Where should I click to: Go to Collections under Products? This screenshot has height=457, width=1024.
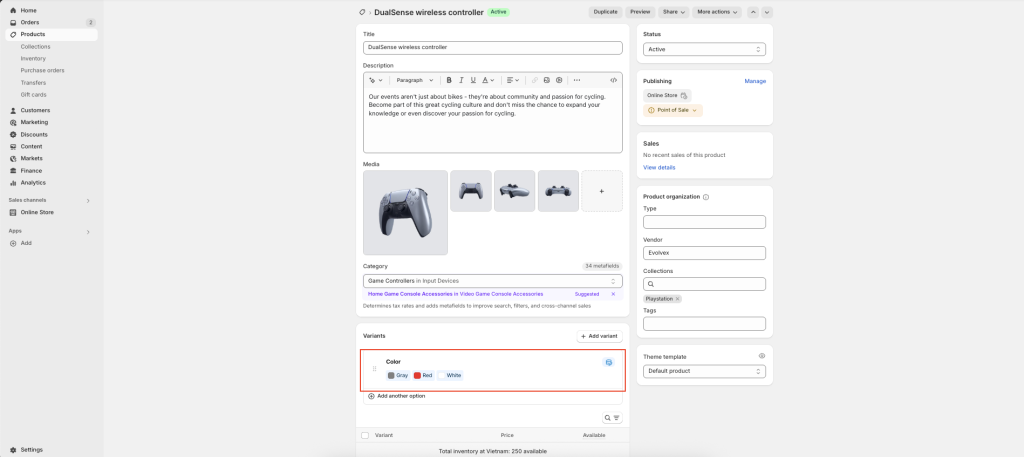point(35,46)
